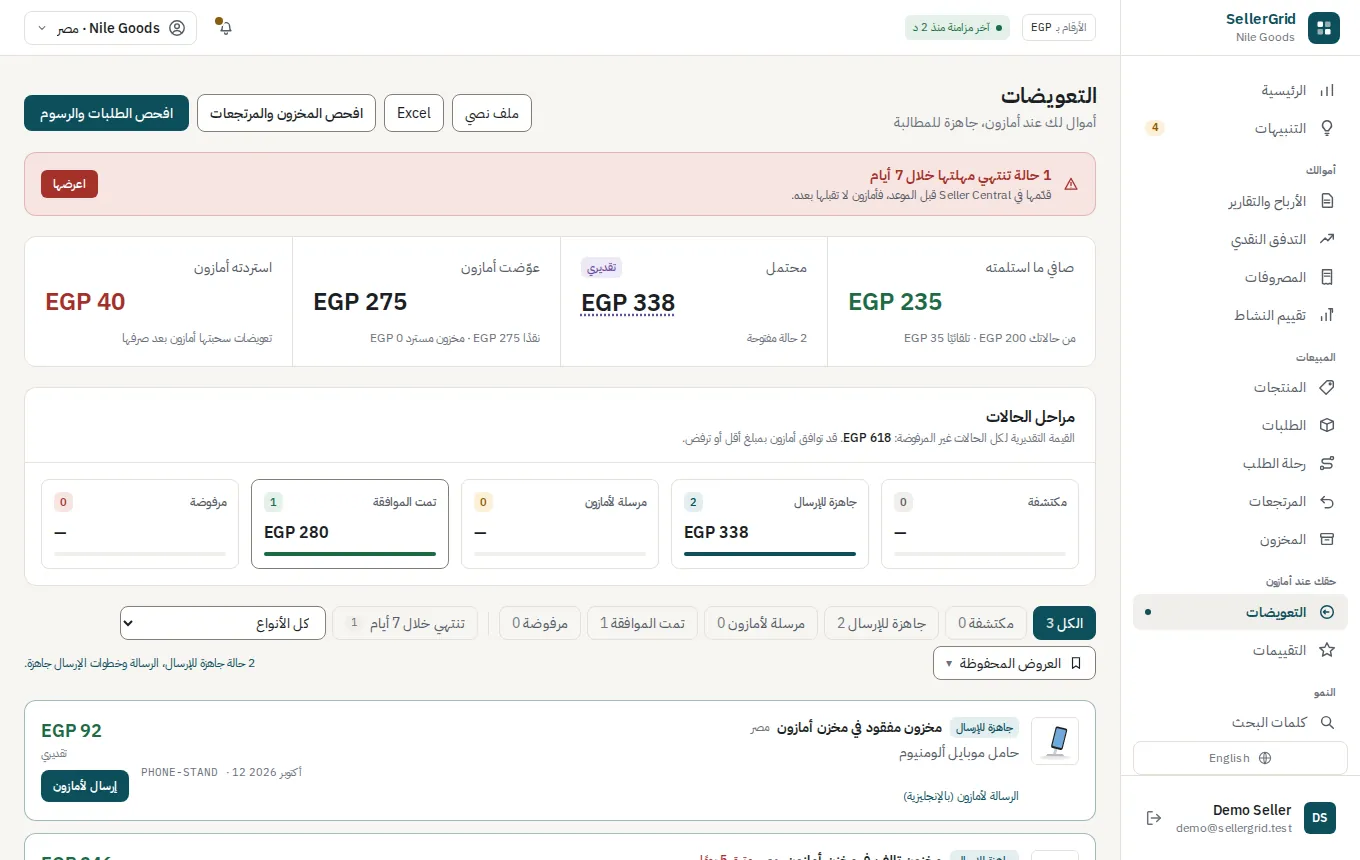Expand the العروض المحفوظة saved views menu

click(x=1014, y=663)
